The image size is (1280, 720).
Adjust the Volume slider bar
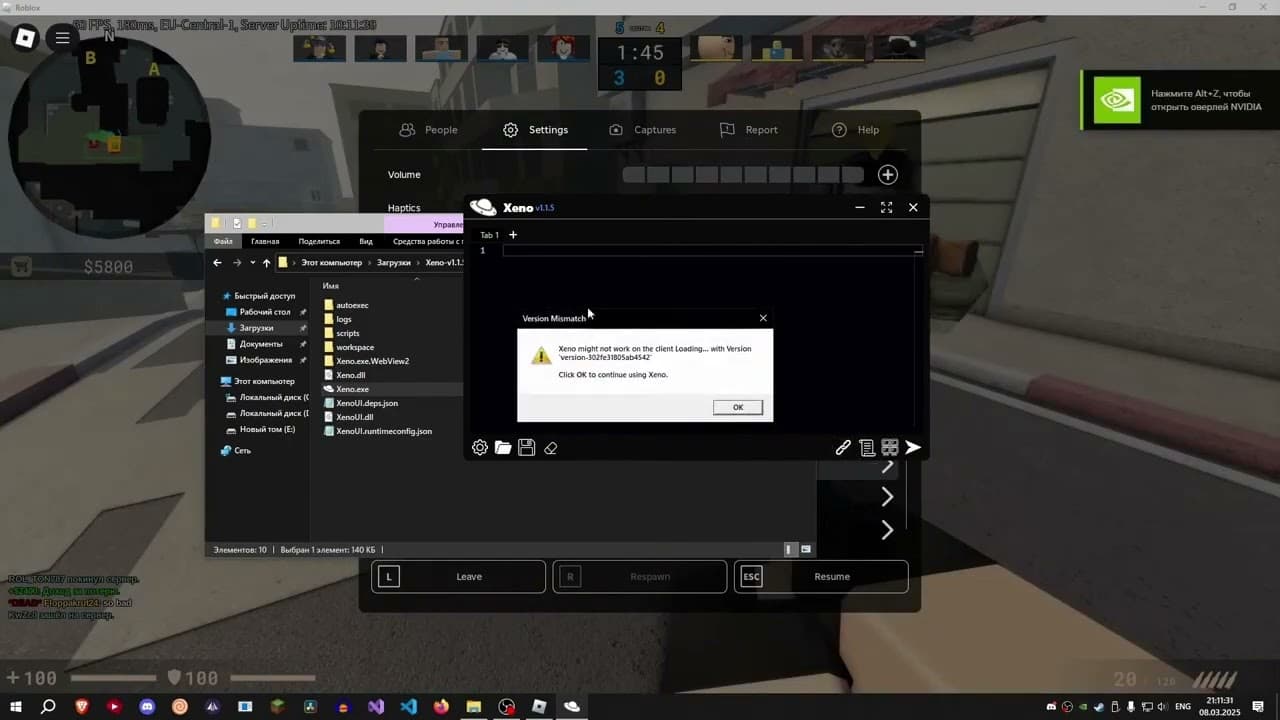tap(743, 175)
